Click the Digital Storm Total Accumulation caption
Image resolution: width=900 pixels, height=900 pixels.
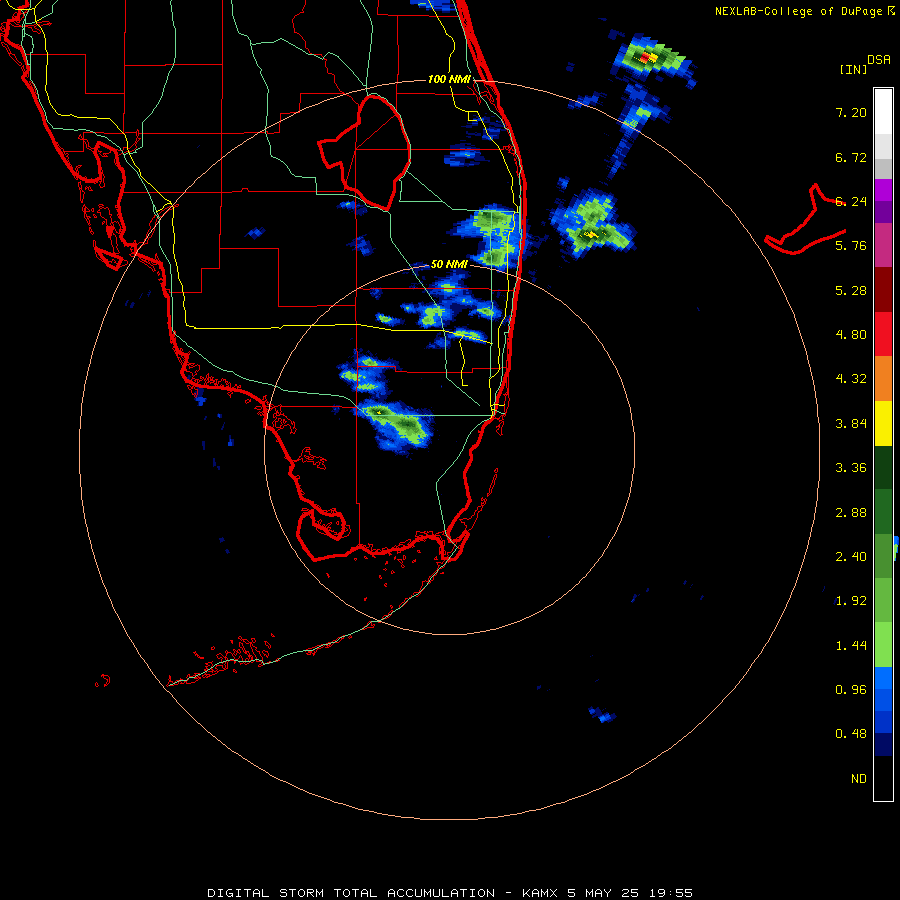tap(450, 893)
